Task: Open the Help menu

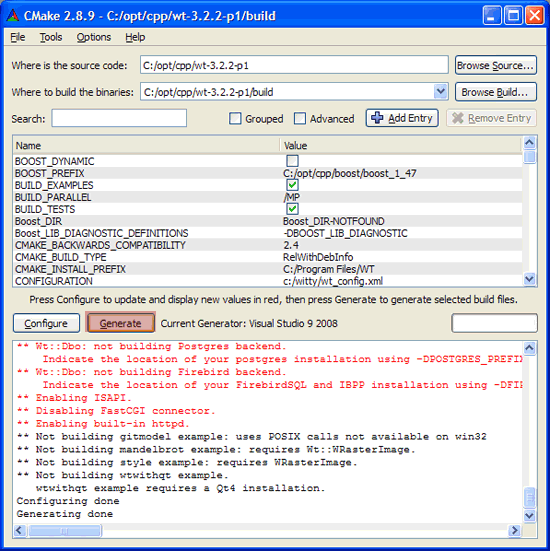Action: [135, 37]
